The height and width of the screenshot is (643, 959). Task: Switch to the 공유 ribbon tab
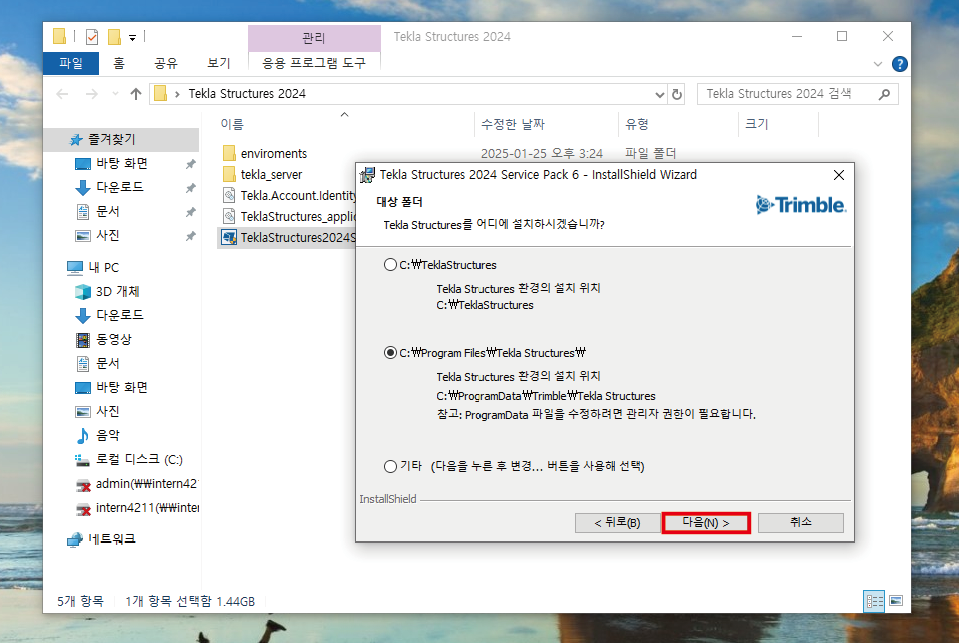pos(166,63)
